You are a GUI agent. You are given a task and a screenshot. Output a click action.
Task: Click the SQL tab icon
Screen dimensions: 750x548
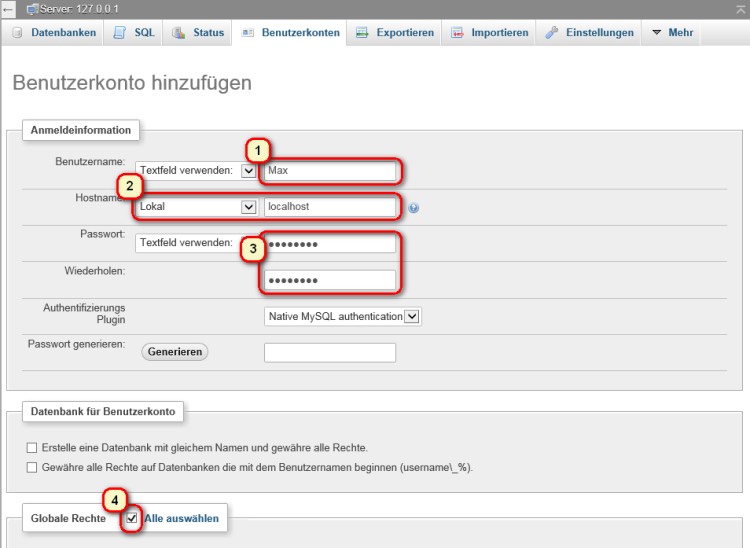coord(119,33)
